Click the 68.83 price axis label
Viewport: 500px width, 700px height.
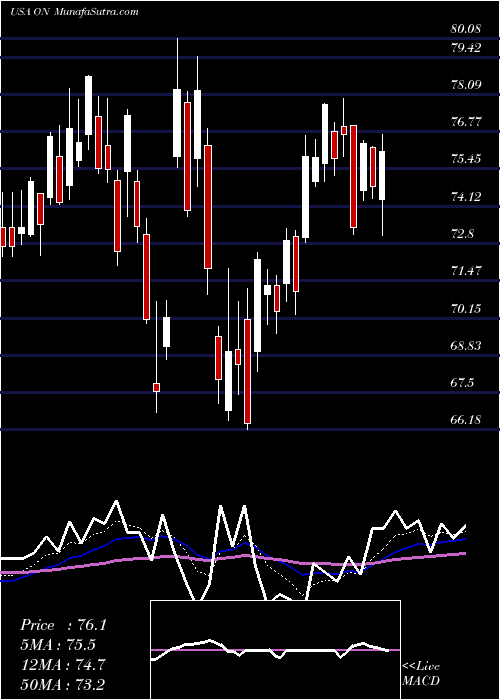point(466,346)
